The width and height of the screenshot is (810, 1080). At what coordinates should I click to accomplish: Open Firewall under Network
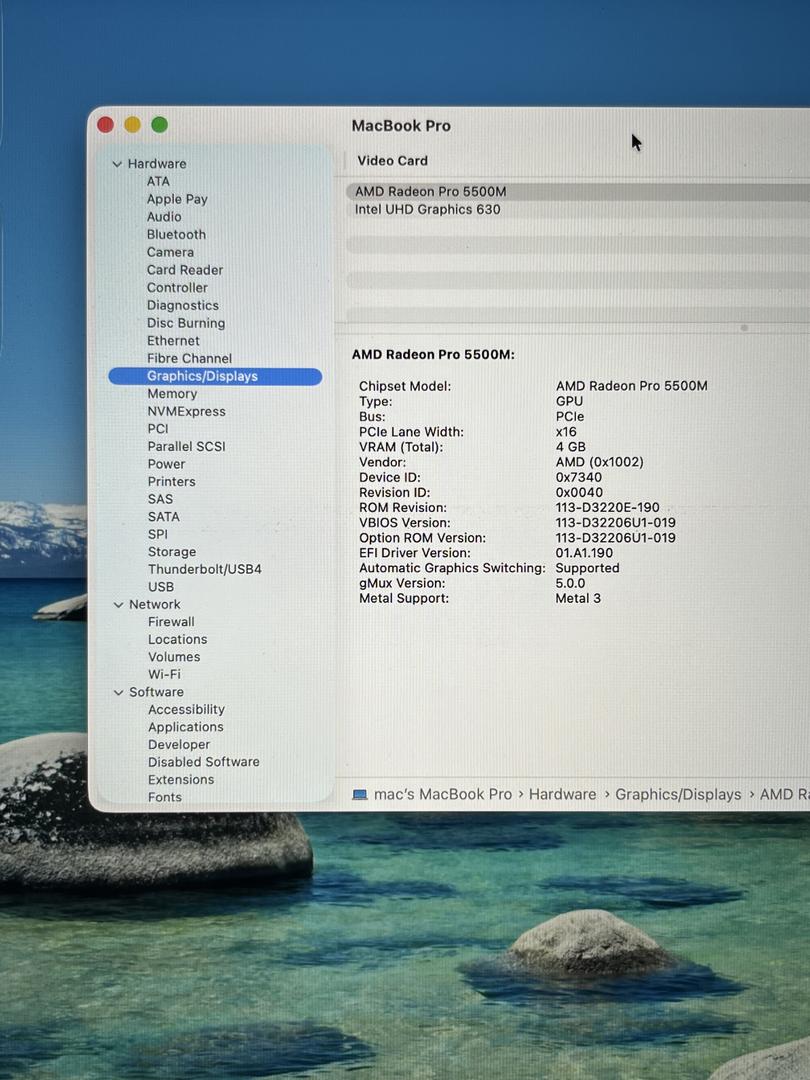[x=171, y=622]
